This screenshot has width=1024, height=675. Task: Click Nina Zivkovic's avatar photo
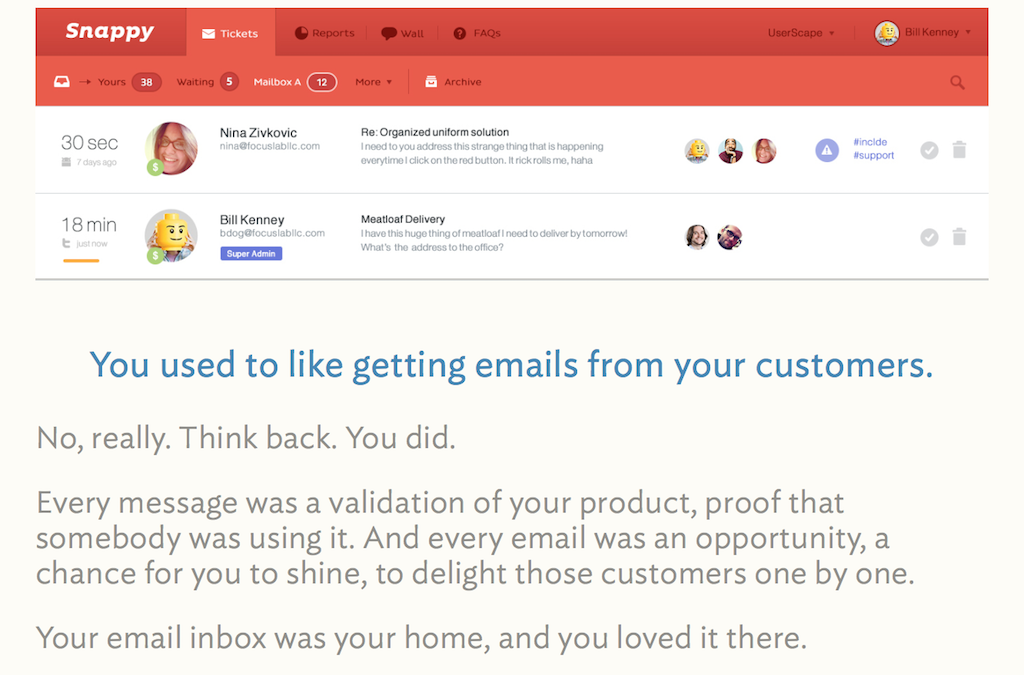point(171,148)
